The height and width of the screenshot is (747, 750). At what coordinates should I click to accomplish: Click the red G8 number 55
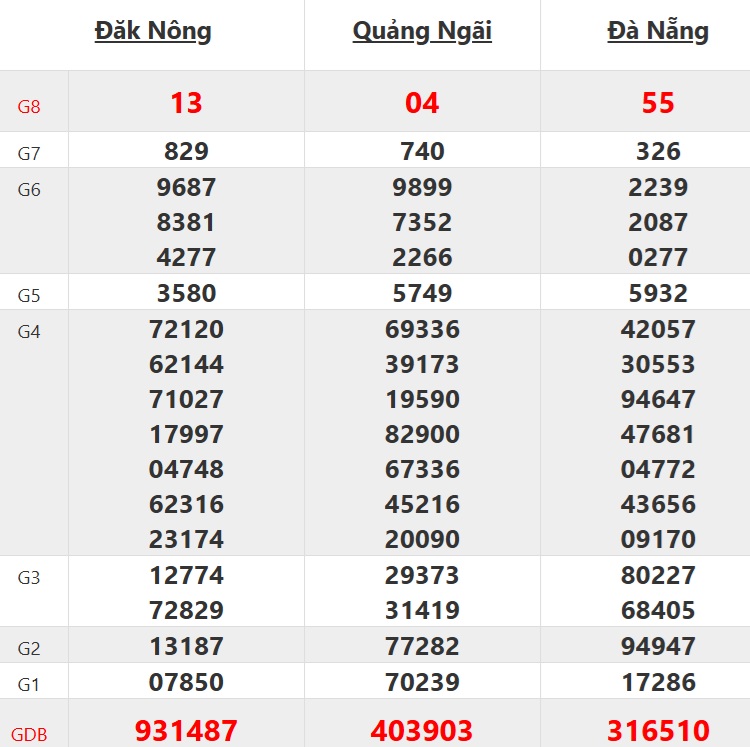(x=657, y=102)
